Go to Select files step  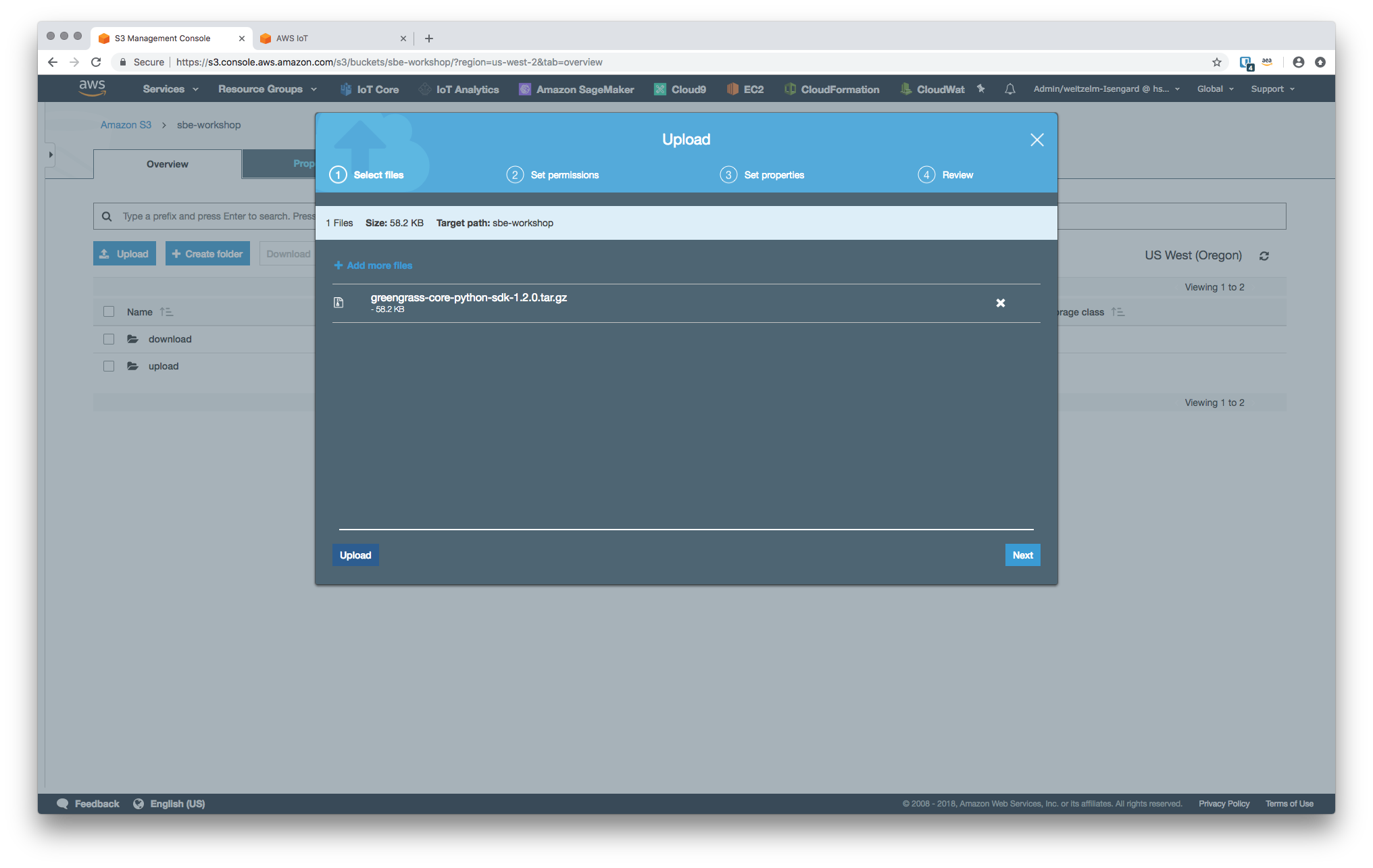pos(367,175)
